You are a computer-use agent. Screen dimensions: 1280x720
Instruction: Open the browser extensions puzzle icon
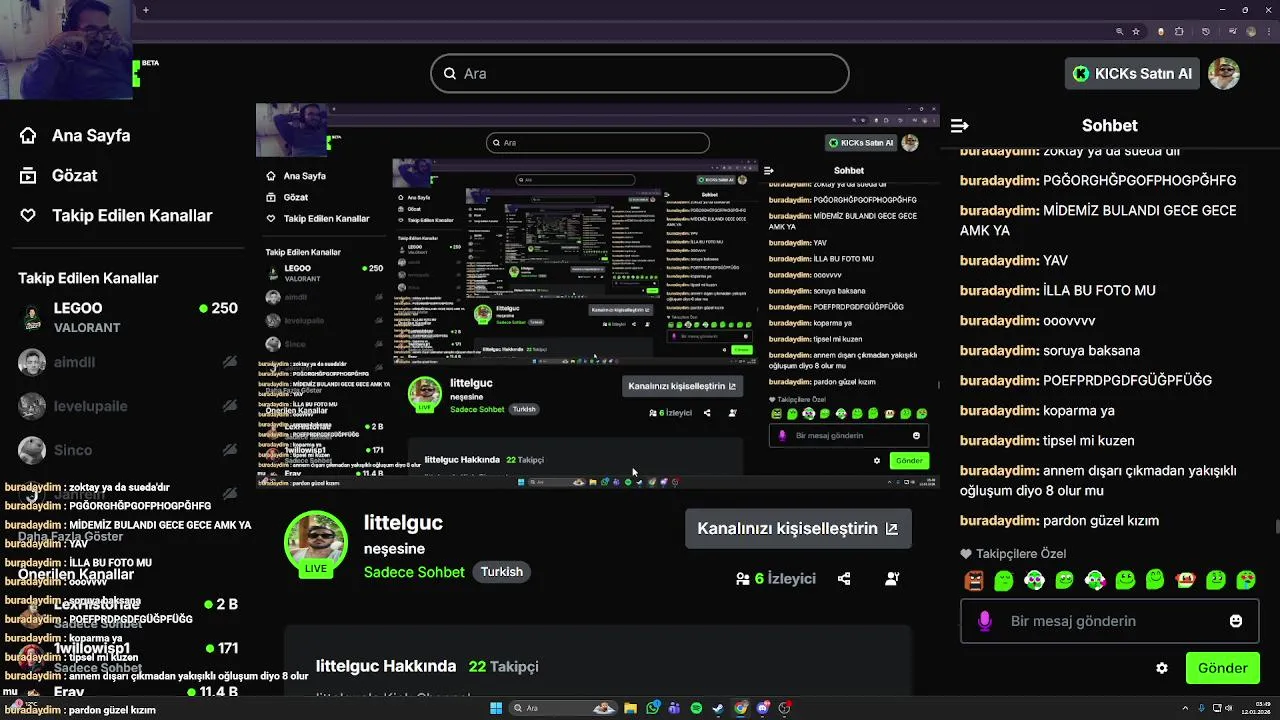(x=1179, y=31)
